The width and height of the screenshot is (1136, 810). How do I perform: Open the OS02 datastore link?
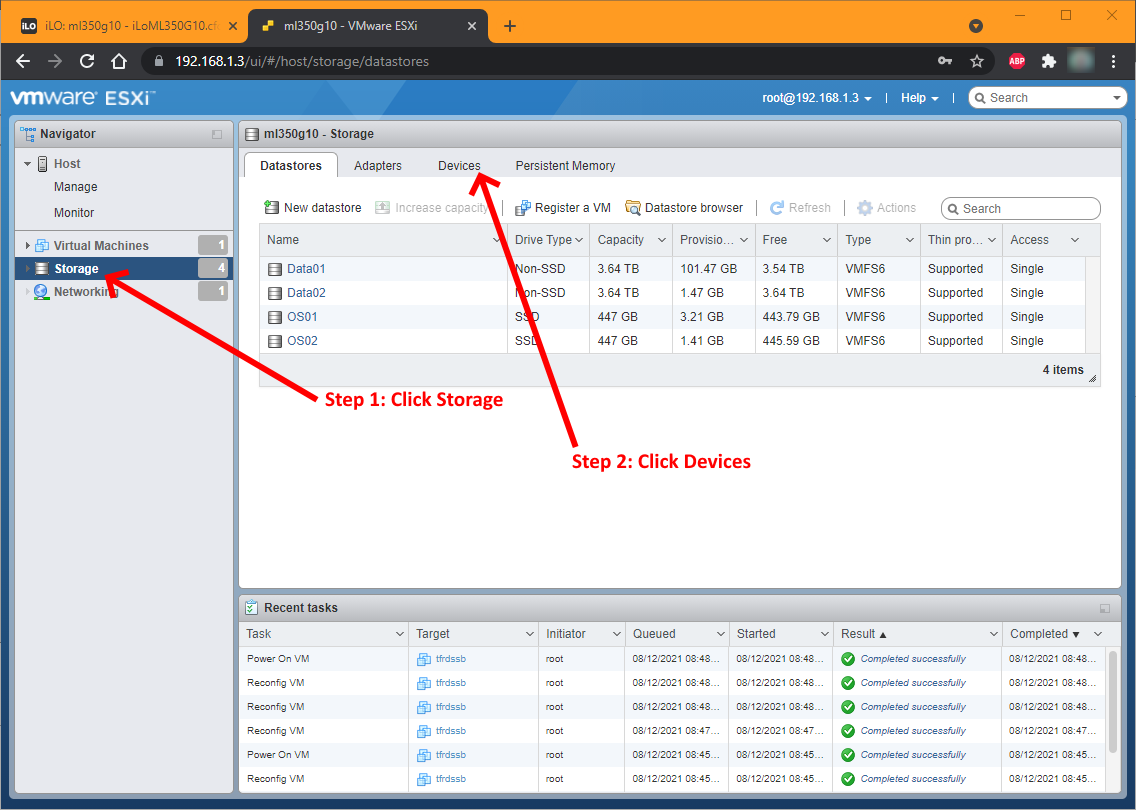(x=302, y=341)
